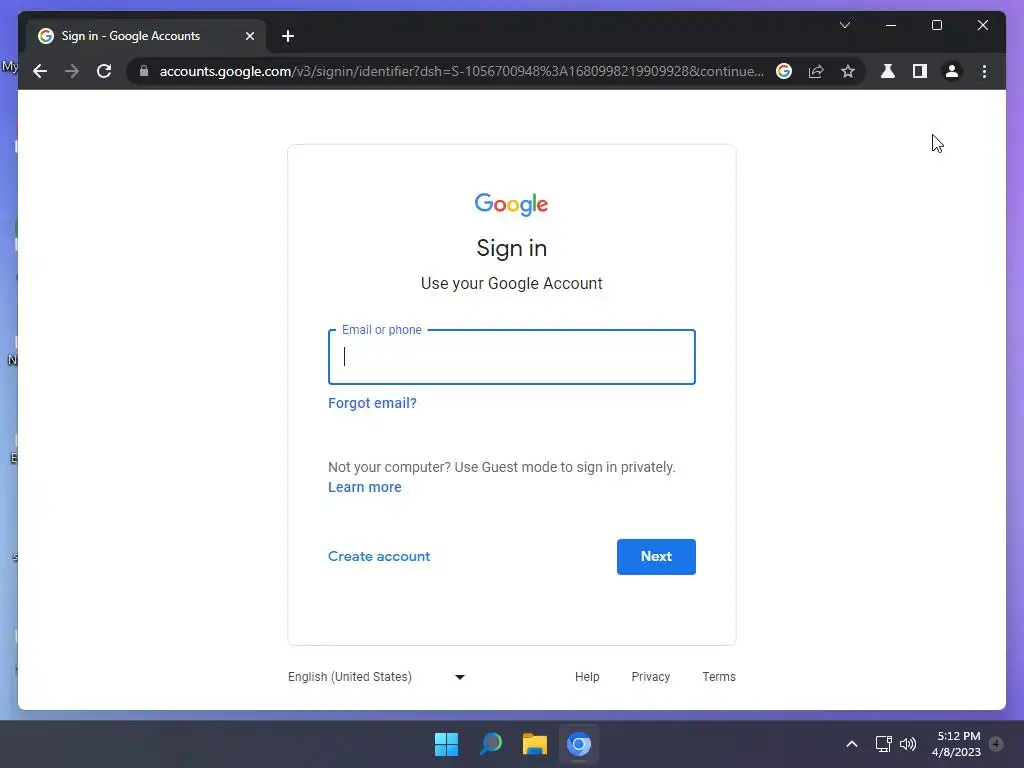The width and height of the screenshot is (1024, 768).
Task: View site security lock info
Action: click(x=144, y=71)
